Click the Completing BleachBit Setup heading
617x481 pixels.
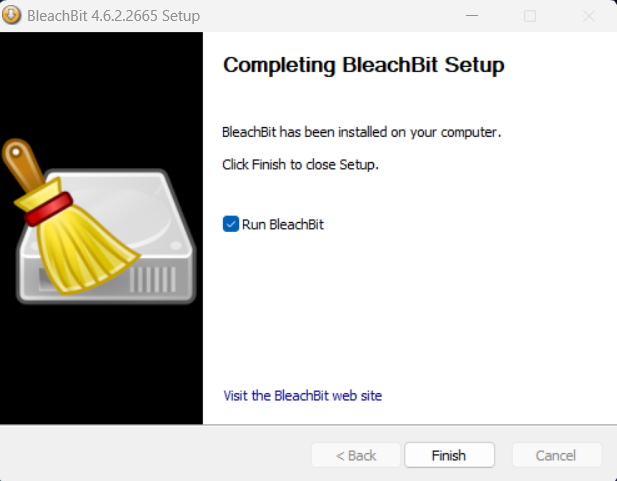click(364, 65)
